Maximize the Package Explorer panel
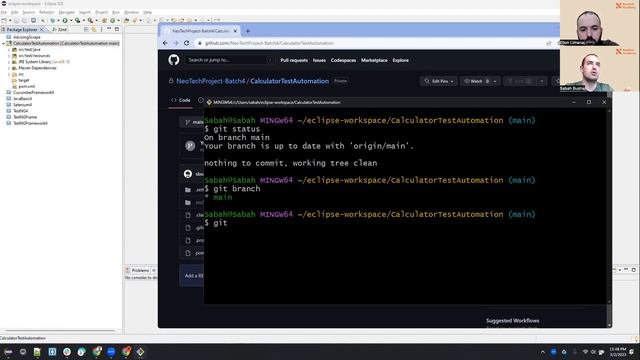Screen dimensions: 640x360 coord(117,29)
